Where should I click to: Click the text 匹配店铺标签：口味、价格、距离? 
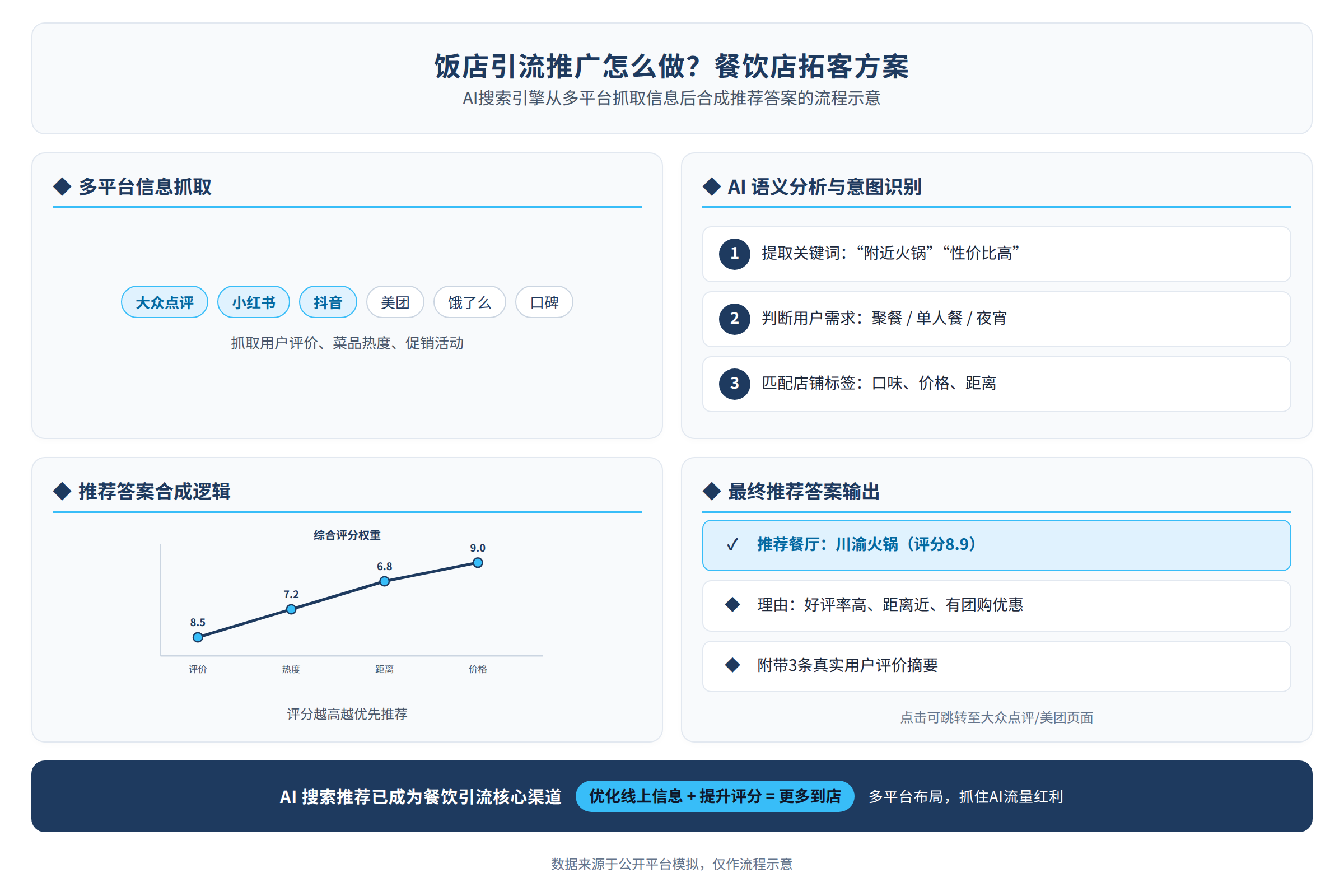(x=879, y=383)
